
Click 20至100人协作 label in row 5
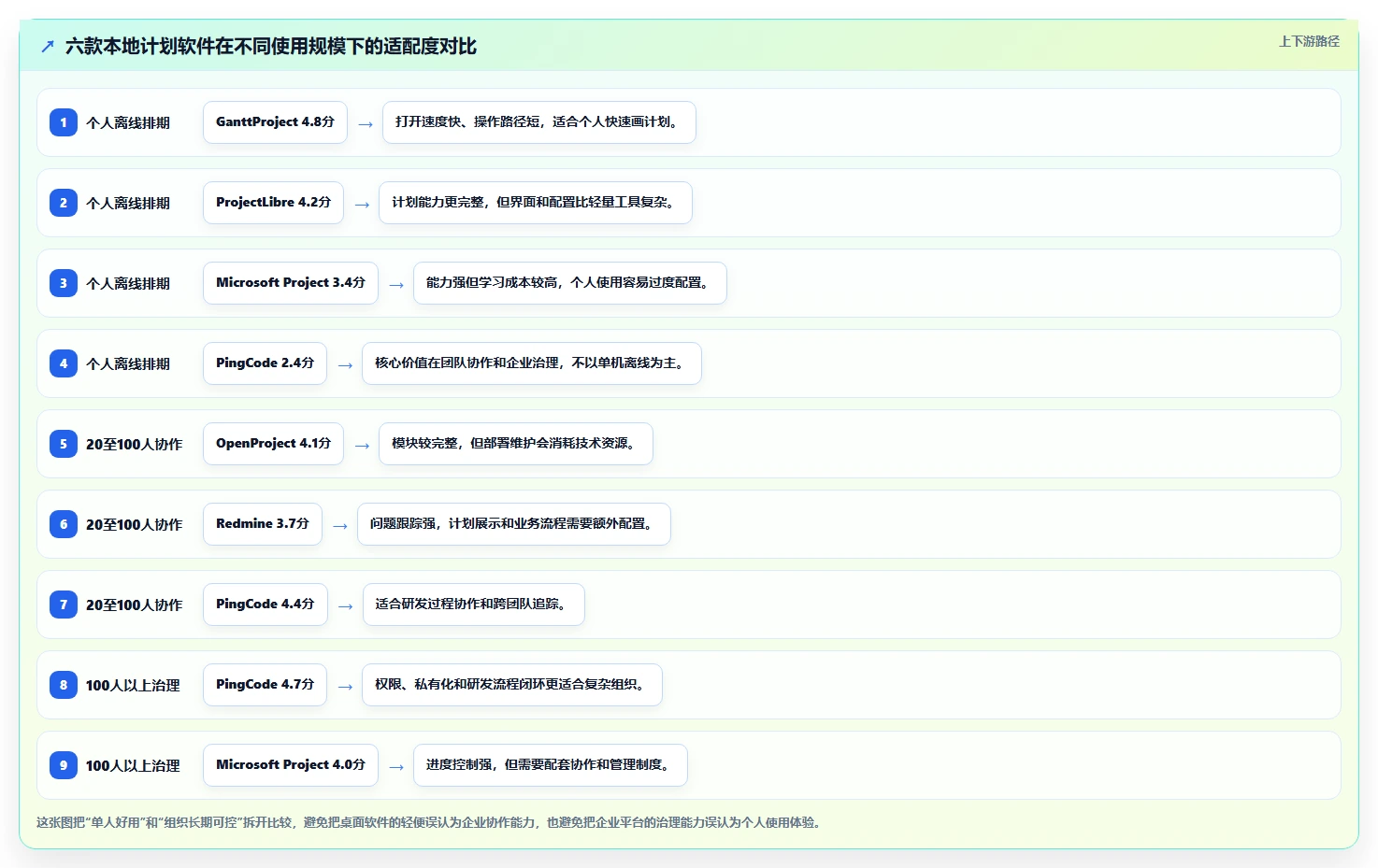coord(134,445)
